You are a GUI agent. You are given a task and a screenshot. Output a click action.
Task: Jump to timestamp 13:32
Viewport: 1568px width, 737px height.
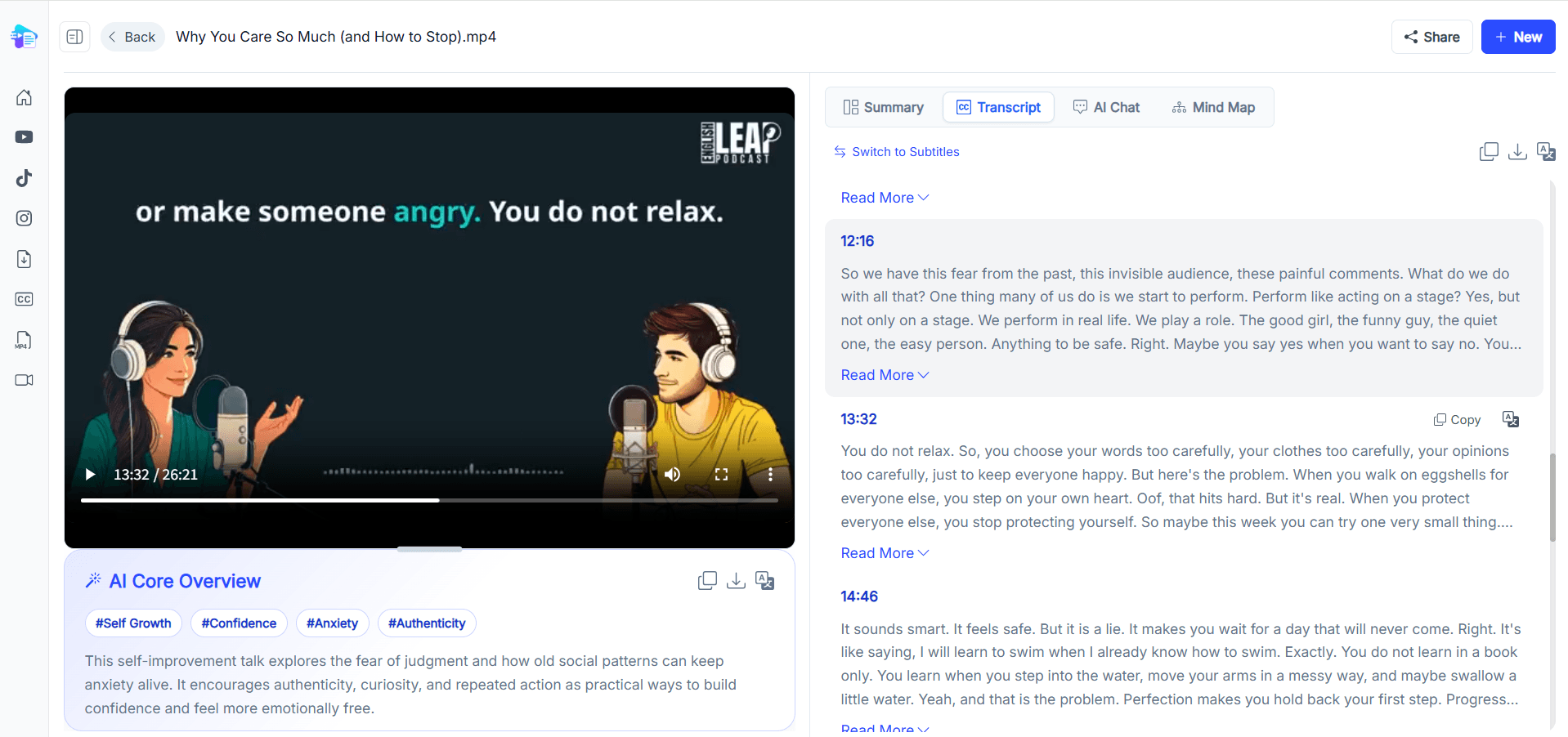point(858,419)
